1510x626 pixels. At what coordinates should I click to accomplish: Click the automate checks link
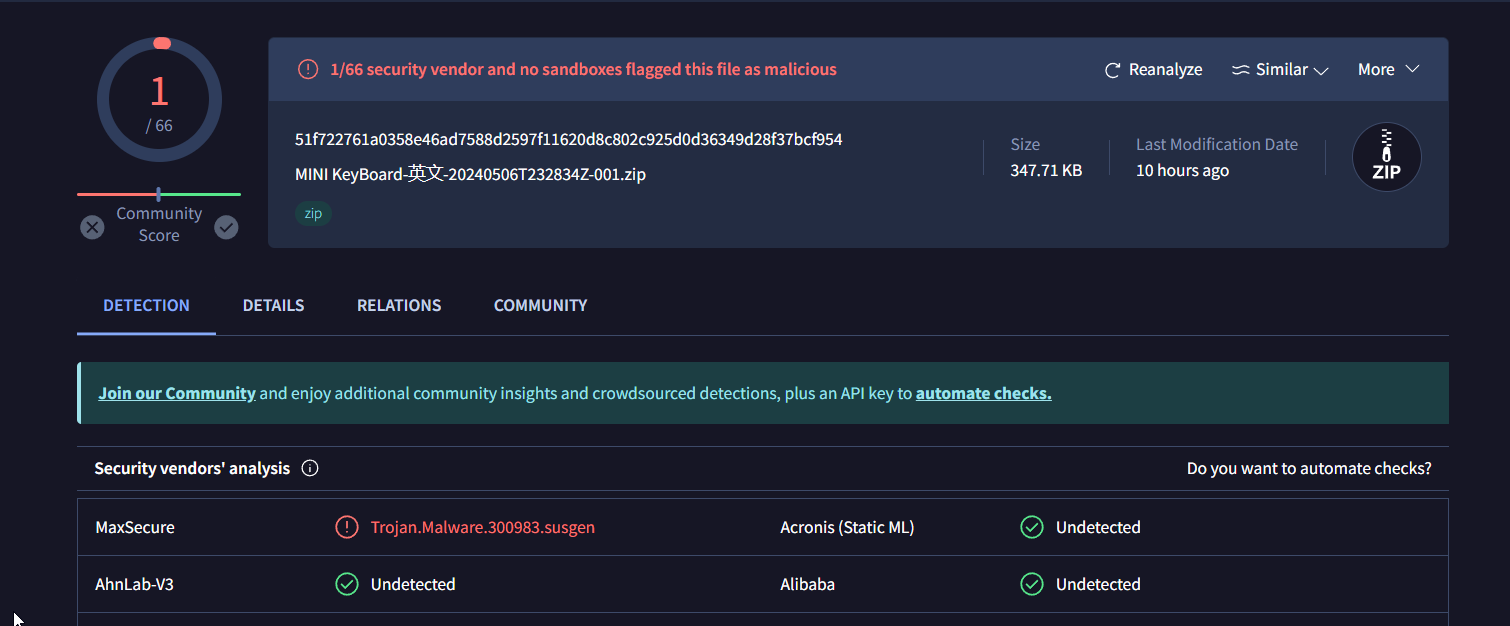point(983,393)
